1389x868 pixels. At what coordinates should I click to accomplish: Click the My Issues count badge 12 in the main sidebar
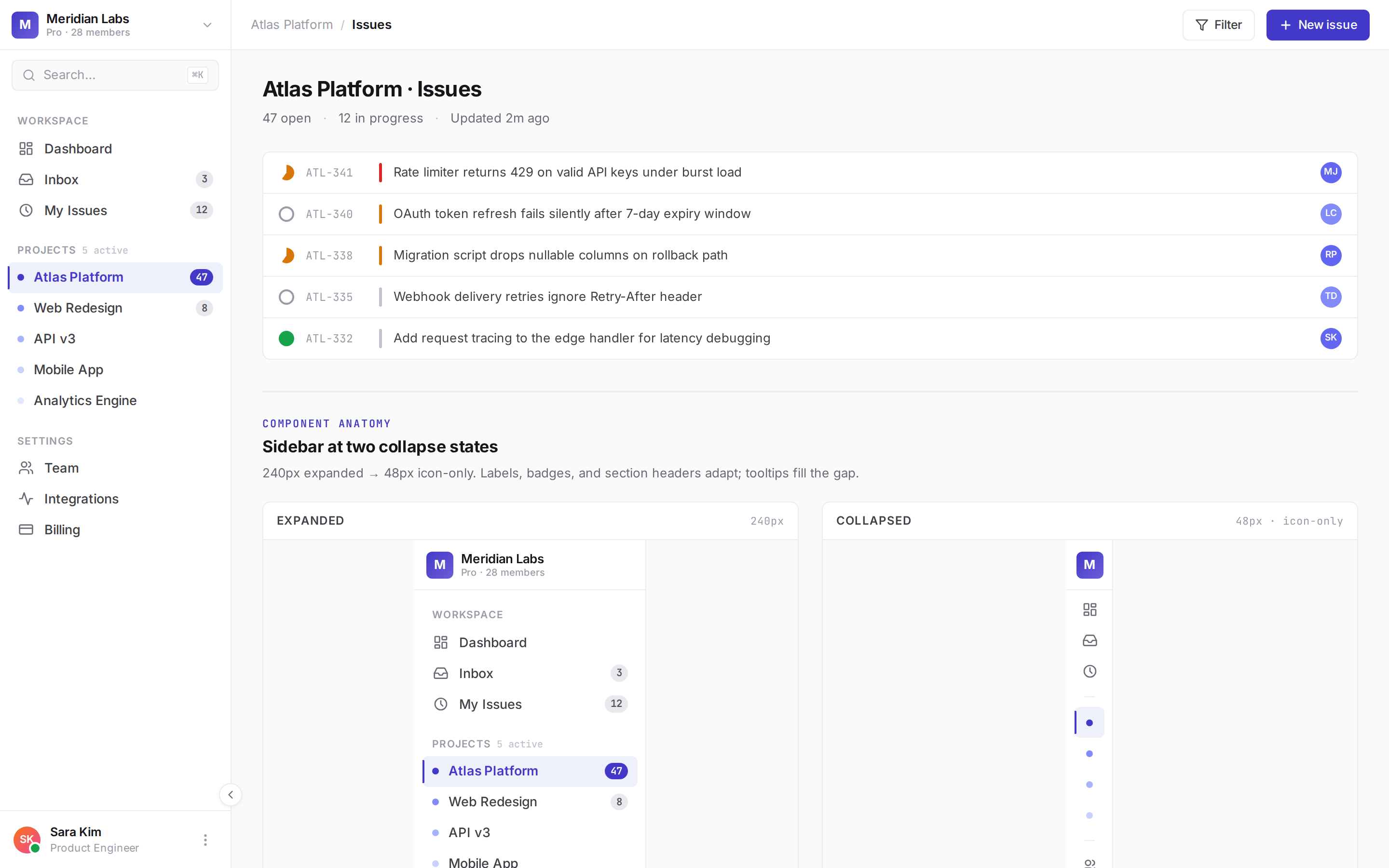pyautogui.click(x=202, y=210)
